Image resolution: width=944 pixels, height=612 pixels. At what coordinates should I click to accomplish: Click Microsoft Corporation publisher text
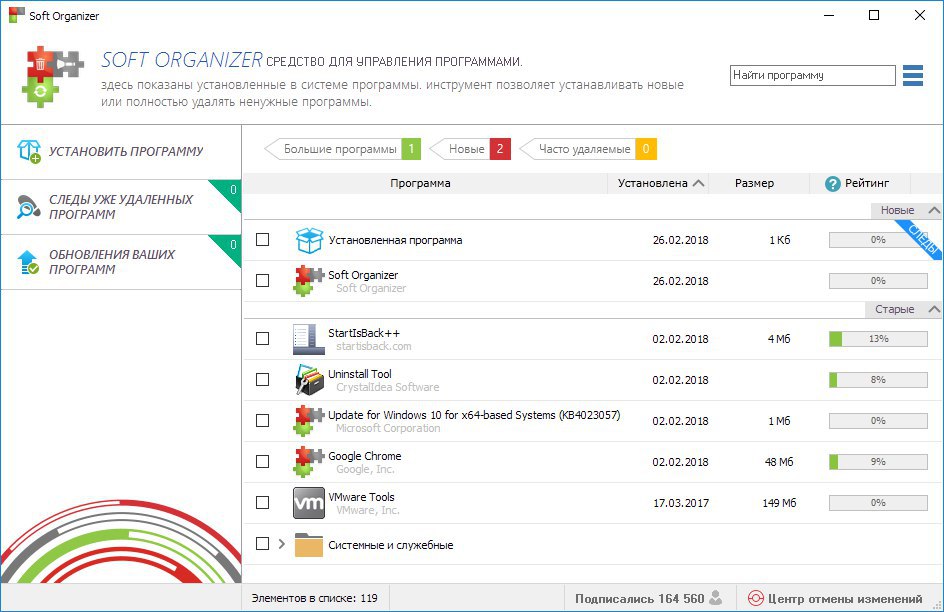(388, 428)
